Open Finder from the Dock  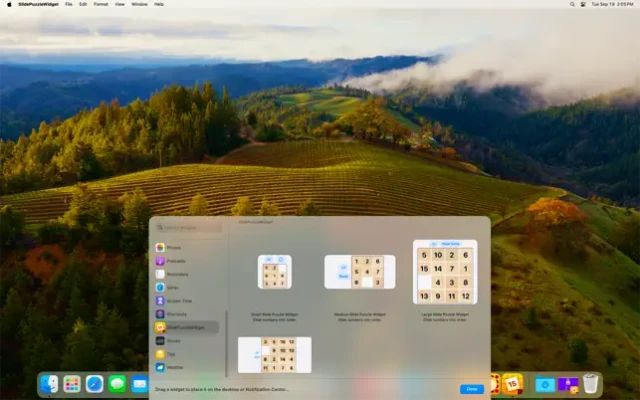point(49,384)
